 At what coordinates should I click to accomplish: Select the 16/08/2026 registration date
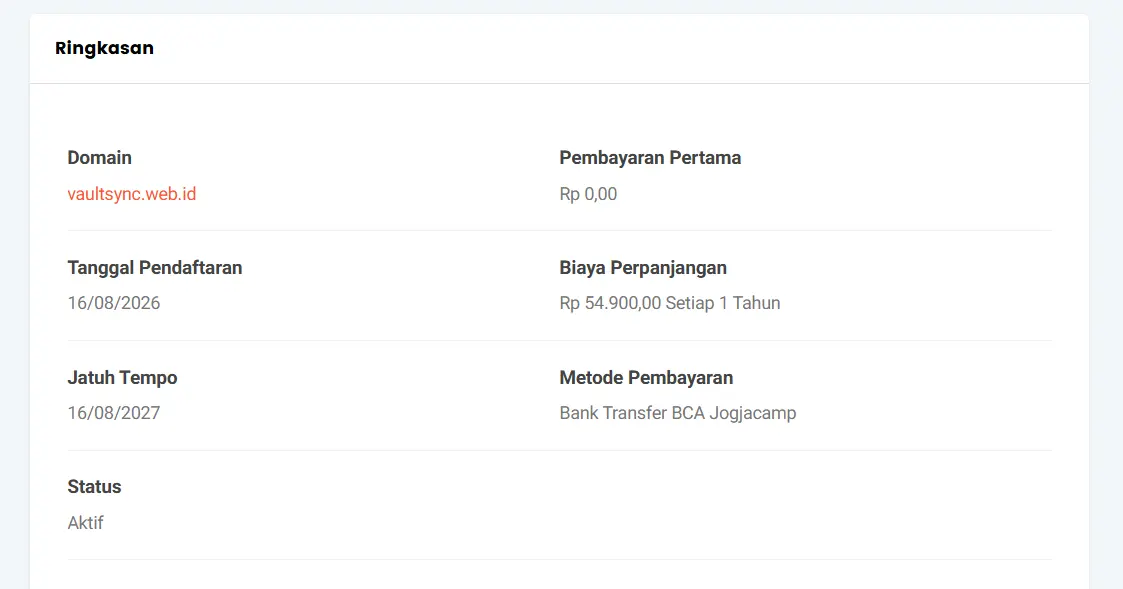click(114, 303)
